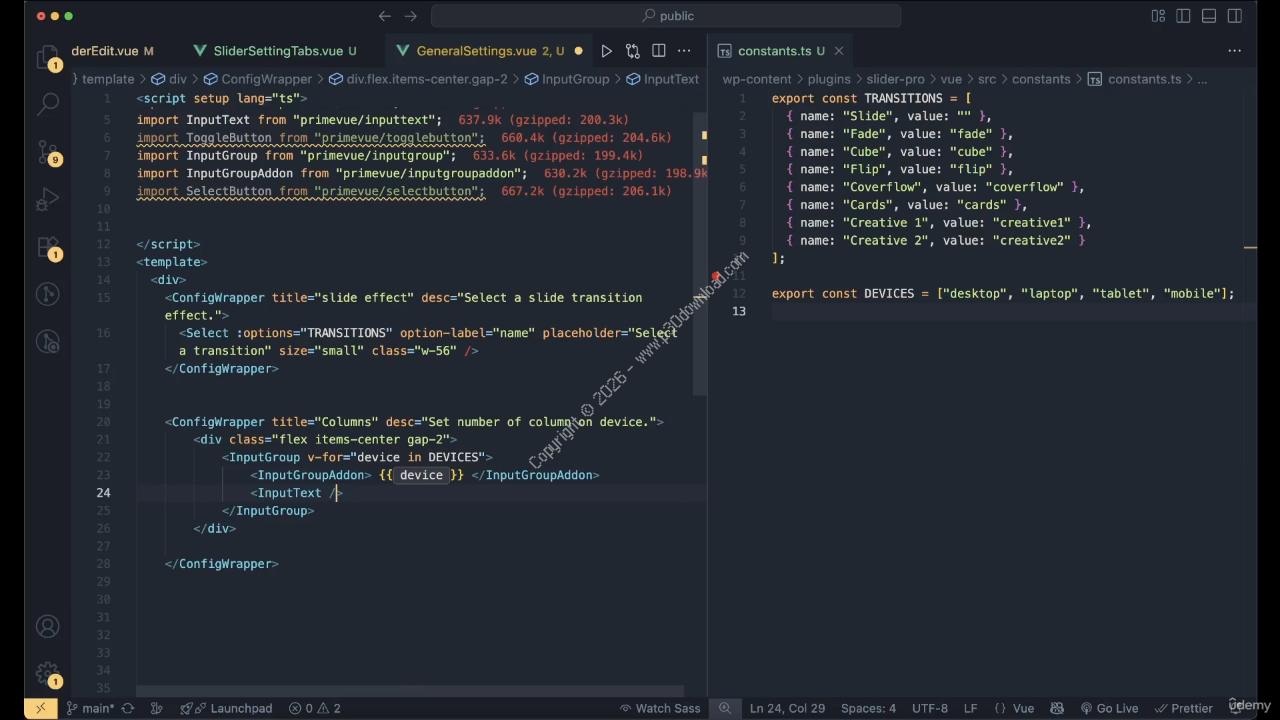This screenshot has height=720, width=1280.
Task: Click Watch Sass in status bar
Action: [659, 708]
